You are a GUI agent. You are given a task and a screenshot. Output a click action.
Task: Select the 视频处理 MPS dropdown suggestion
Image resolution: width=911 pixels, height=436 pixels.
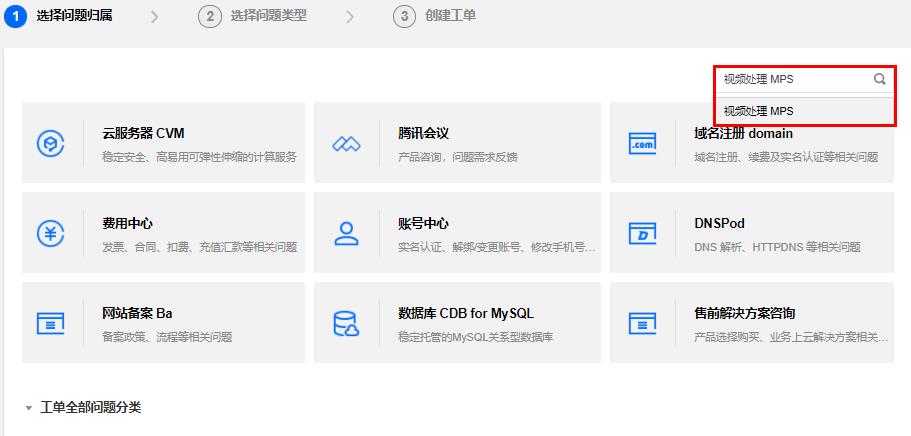(x=804, y=111)
